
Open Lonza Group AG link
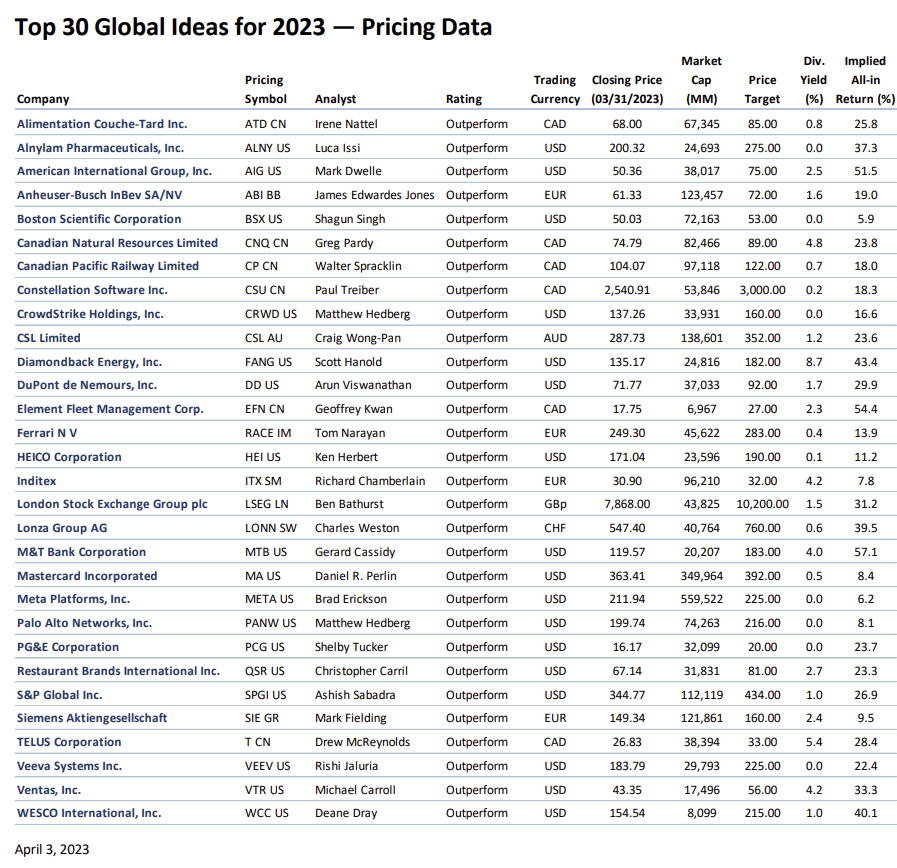click(x=62, y=528)
